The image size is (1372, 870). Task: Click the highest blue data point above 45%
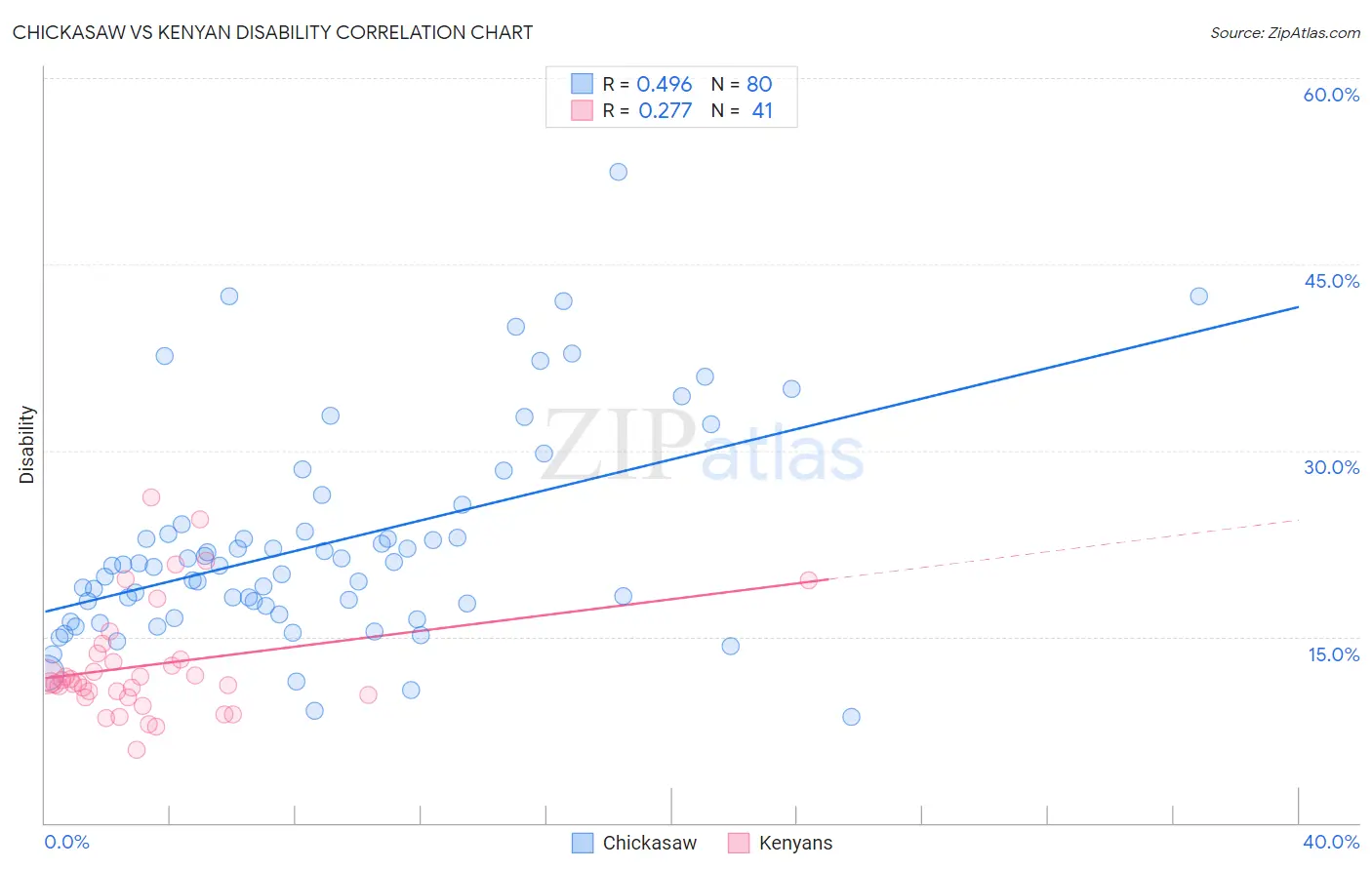(618, 172)
